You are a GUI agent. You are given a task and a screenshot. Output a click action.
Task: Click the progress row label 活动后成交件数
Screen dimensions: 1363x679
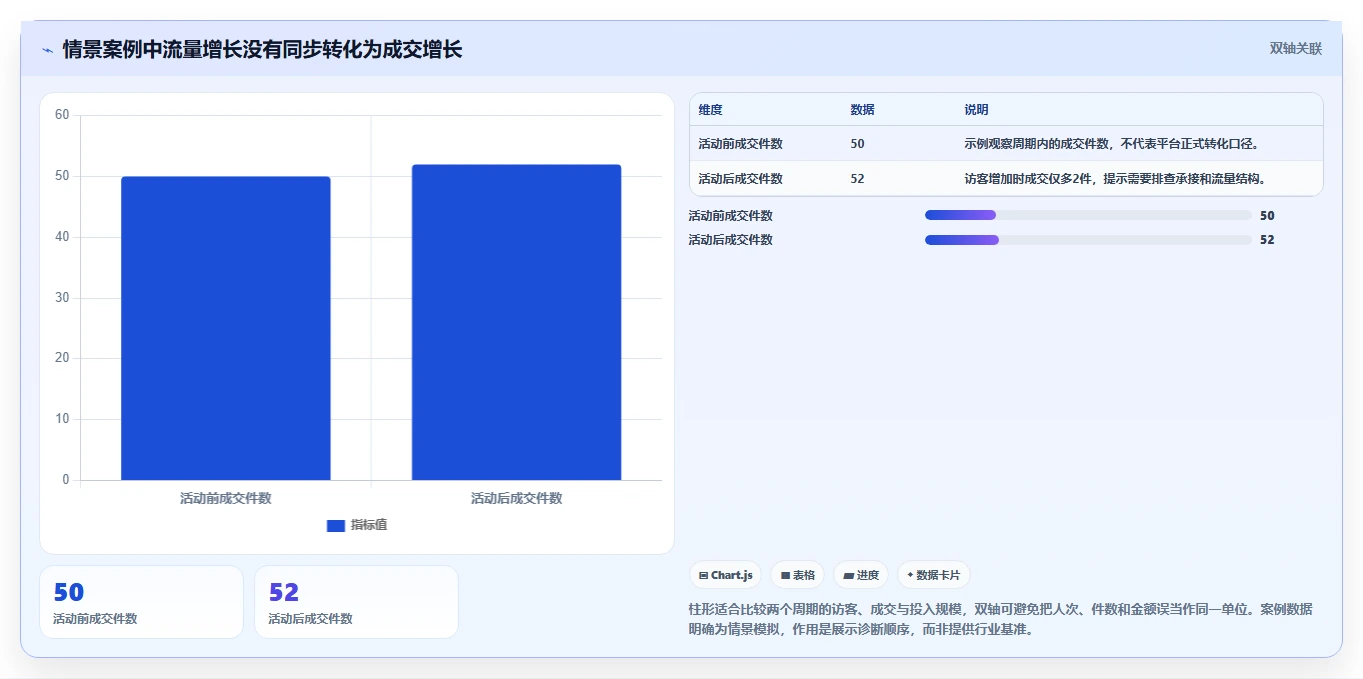click(731, 240)
